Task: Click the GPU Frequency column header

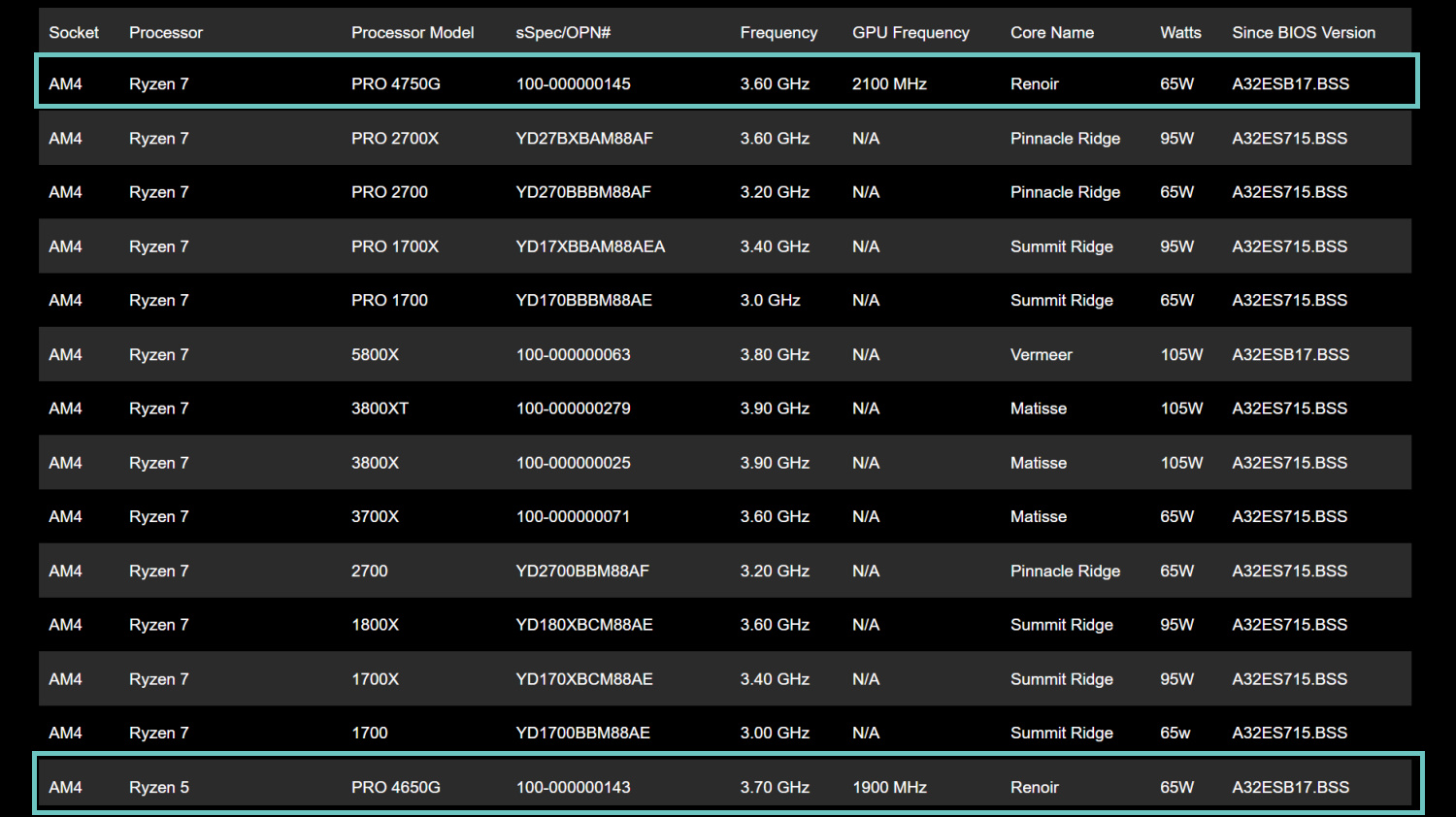Action: pyautogui.click(x=910, y=32)
